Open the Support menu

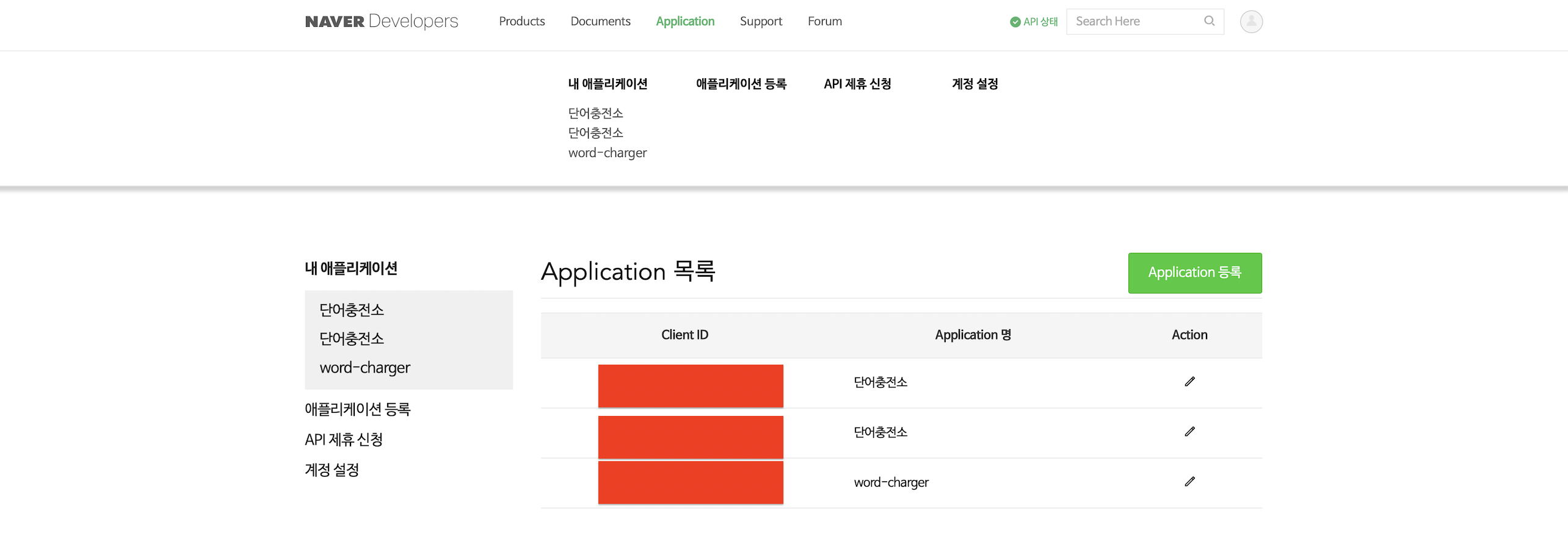[761, 21]
